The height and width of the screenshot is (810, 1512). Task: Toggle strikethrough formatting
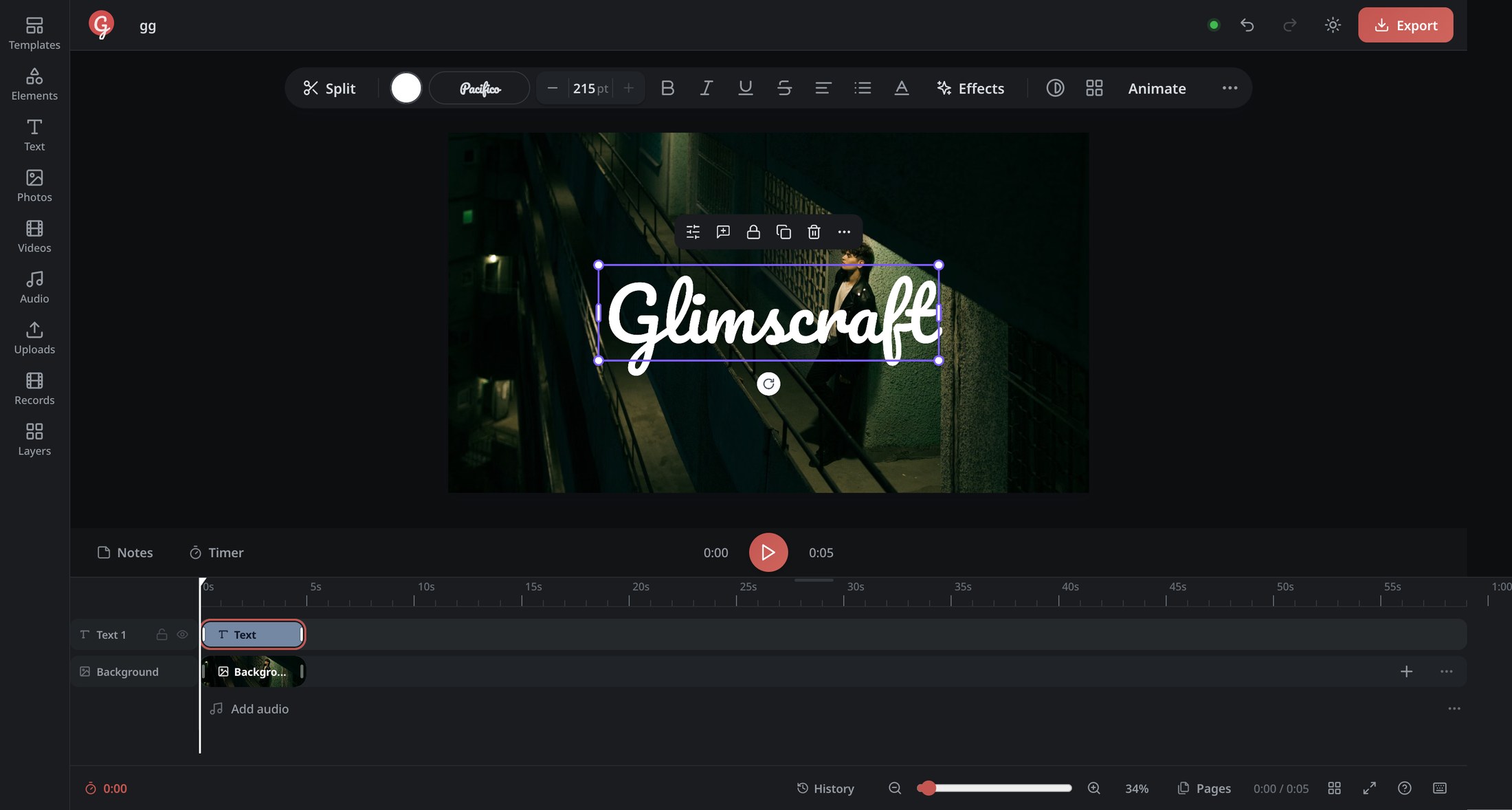784,88
